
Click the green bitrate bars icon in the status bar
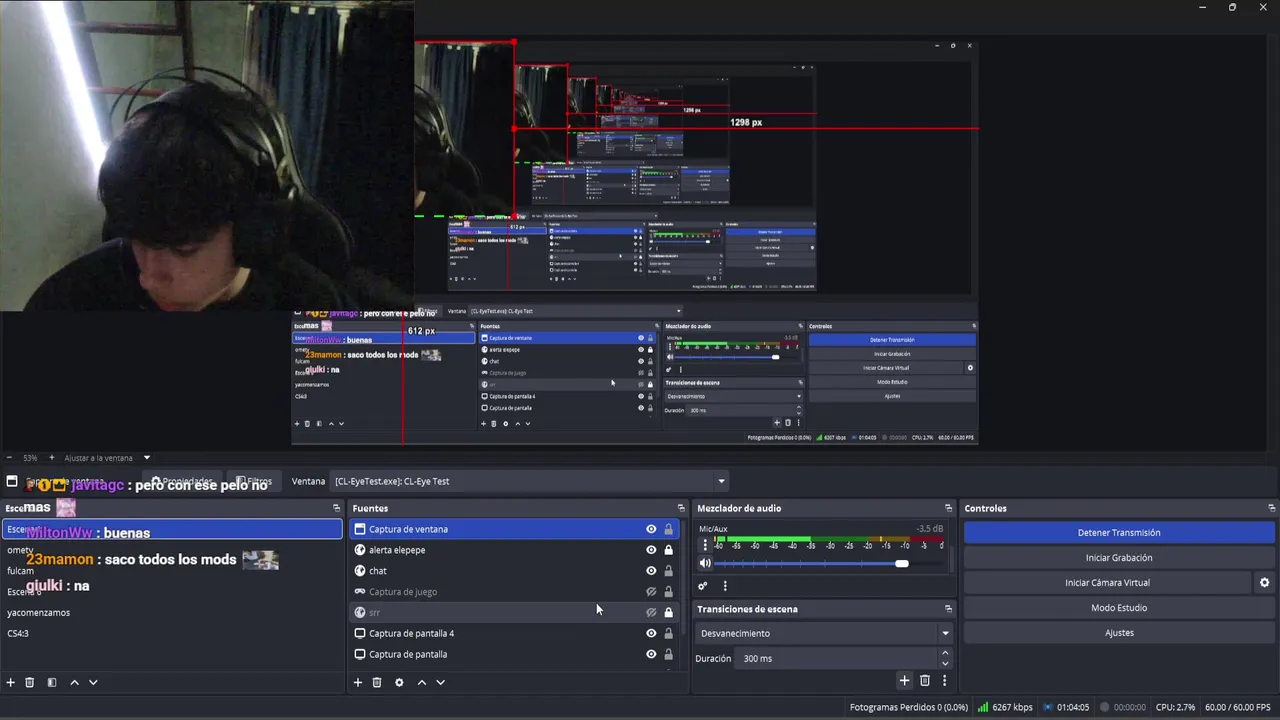pos(983,707)
